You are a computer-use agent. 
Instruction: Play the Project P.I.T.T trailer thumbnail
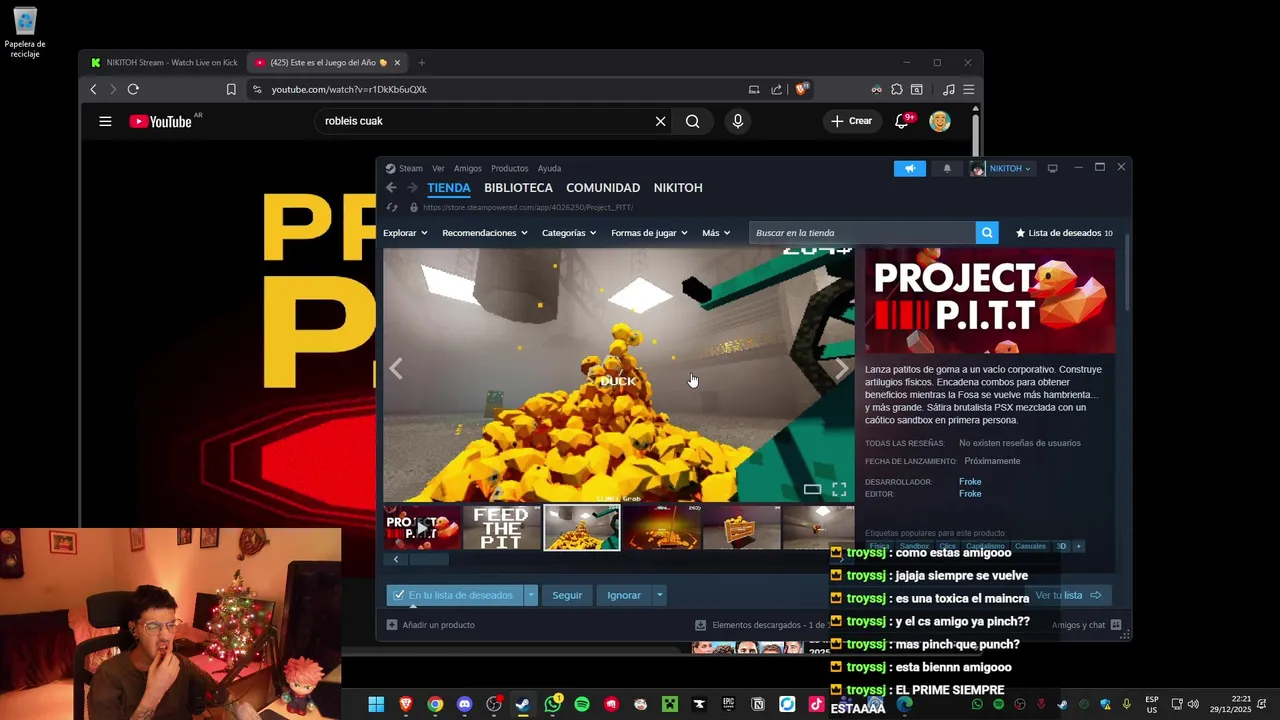(x=423, y=528)
